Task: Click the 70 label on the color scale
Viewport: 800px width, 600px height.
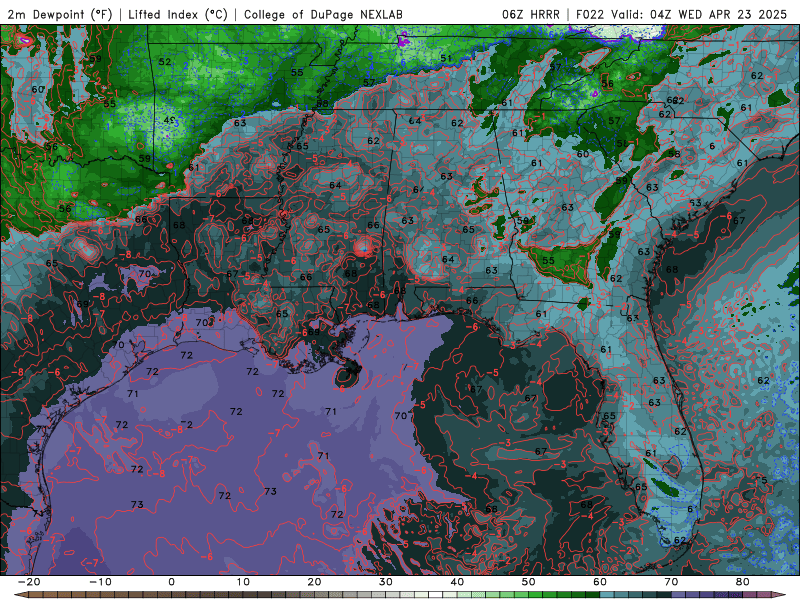Action: pyautogui.click(x=671, y=582)
